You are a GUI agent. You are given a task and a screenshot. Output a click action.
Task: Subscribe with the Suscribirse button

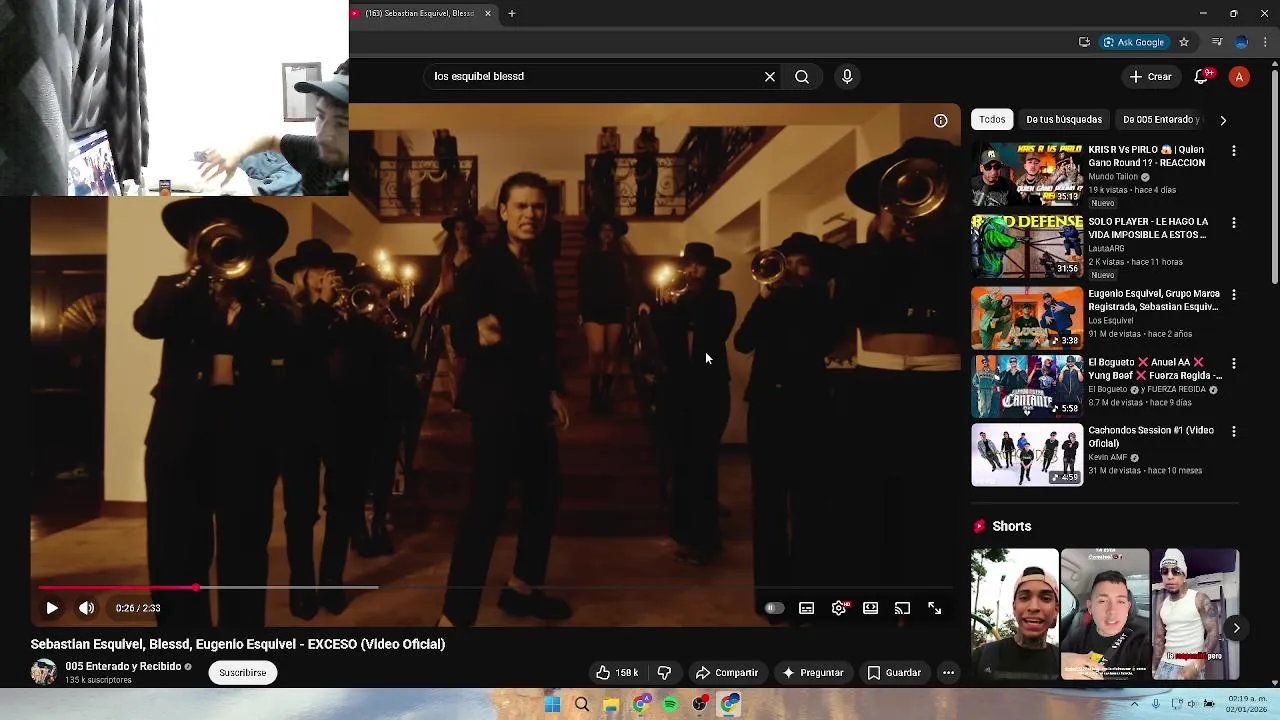(243, 673)
